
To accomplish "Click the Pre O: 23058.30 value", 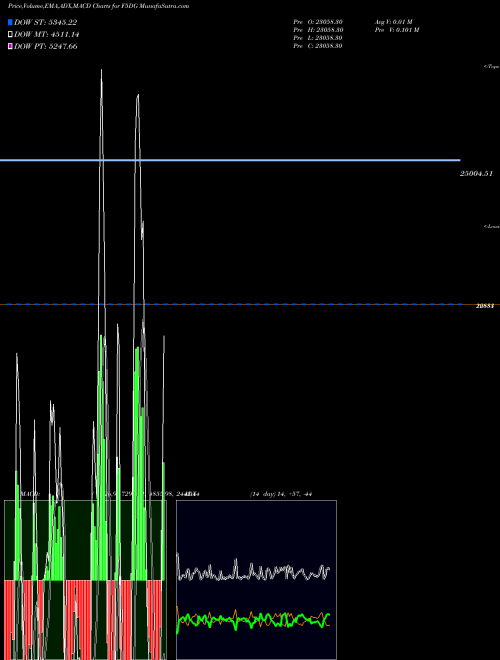I will coord(318,22).
